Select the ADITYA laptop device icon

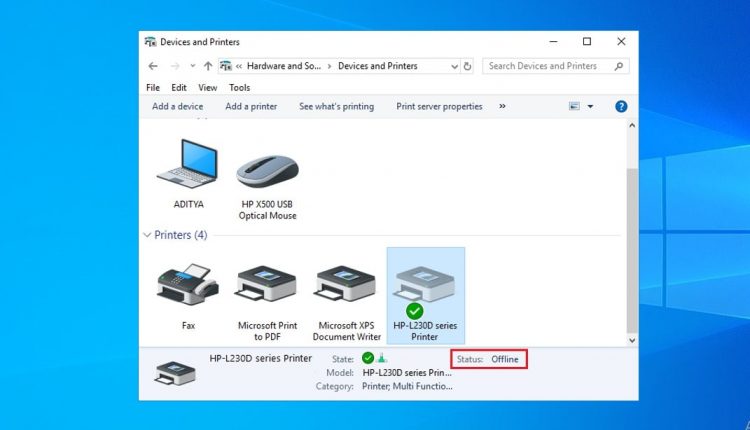coord(188,165)
